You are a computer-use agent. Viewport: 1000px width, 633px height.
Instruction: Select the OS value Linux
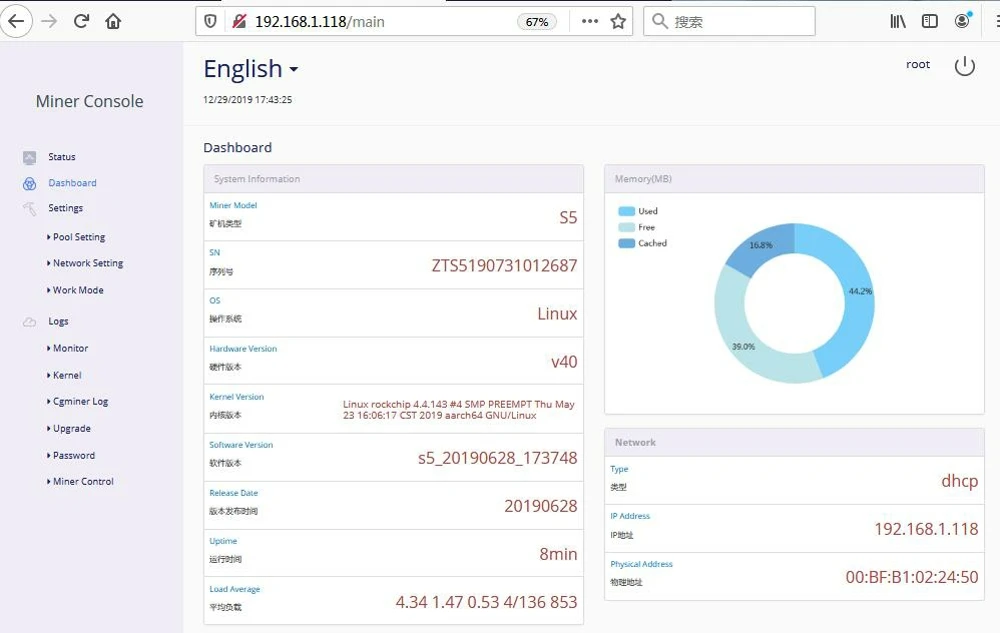tap(557, 314)
